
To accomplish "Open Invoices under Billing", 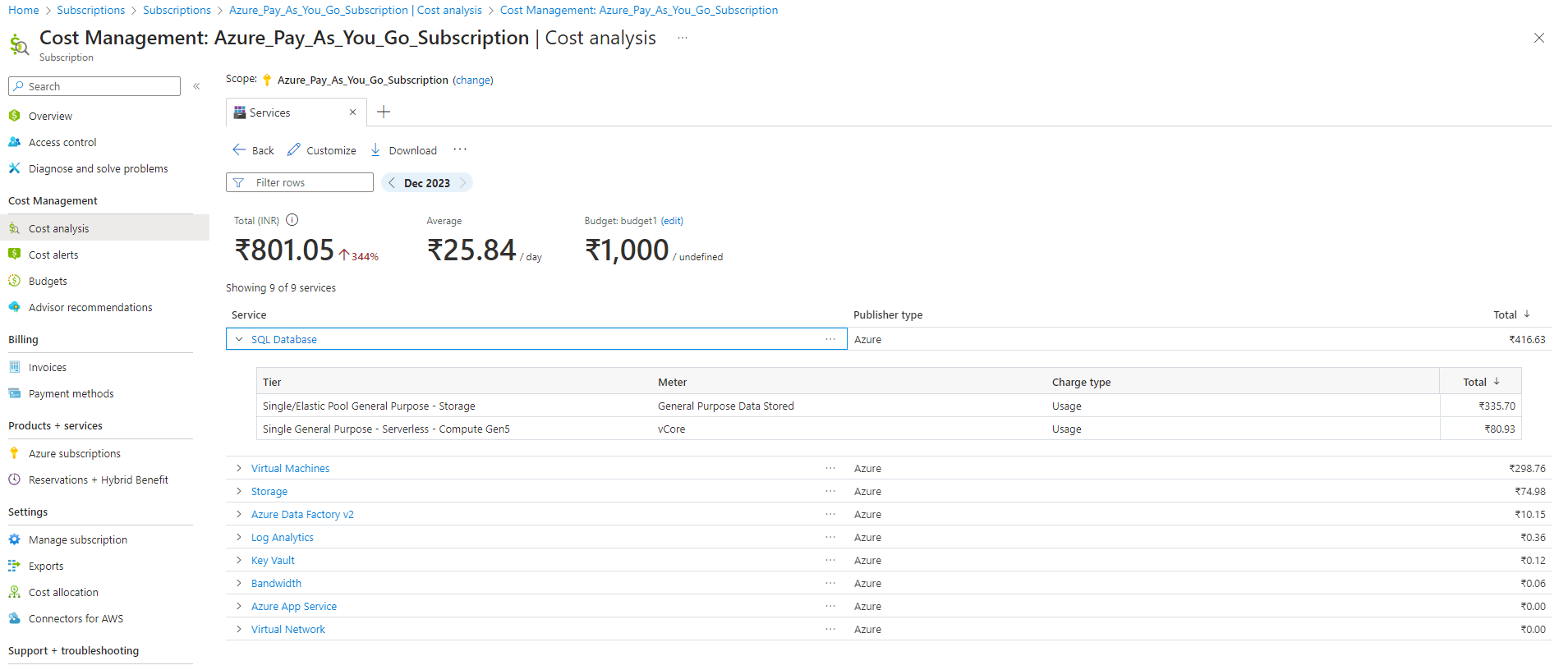I will (x=48, y=367).
